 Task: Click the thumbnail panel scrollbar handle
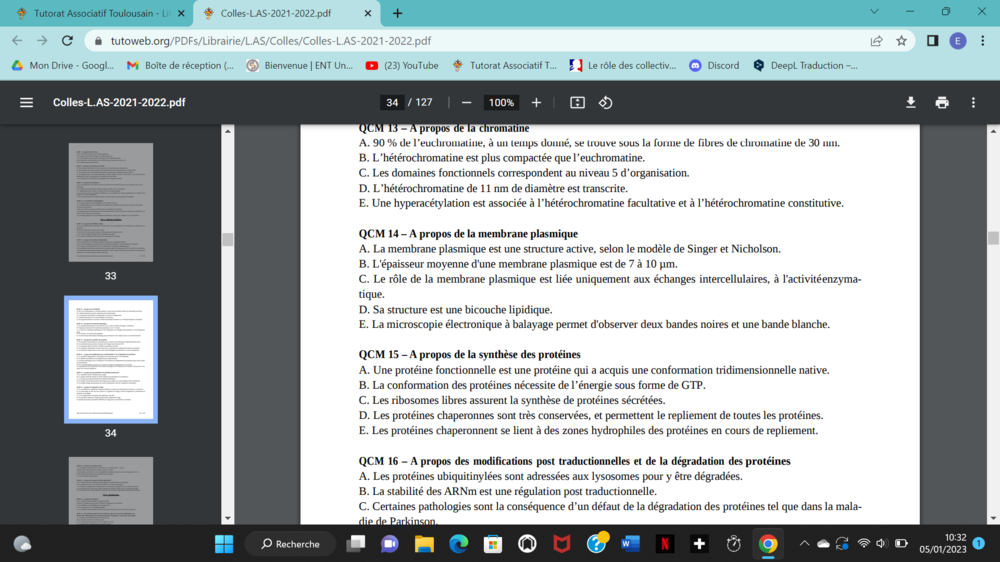click(228, 239)
